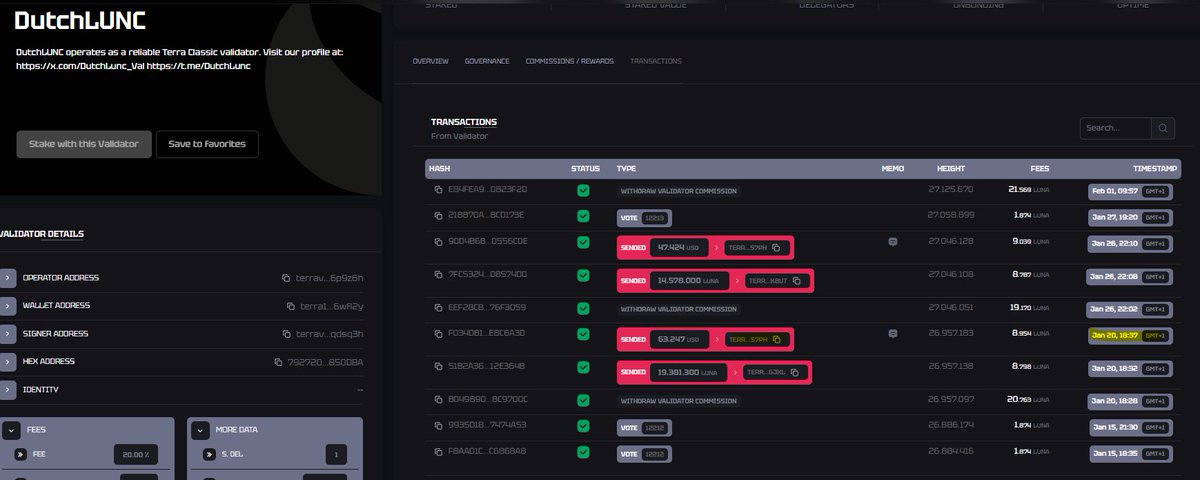The height and width of the screenshot is (480, 1200).
Task: Copy the operator address terrav...6p9z6h
Action: [x=286, y=278]
